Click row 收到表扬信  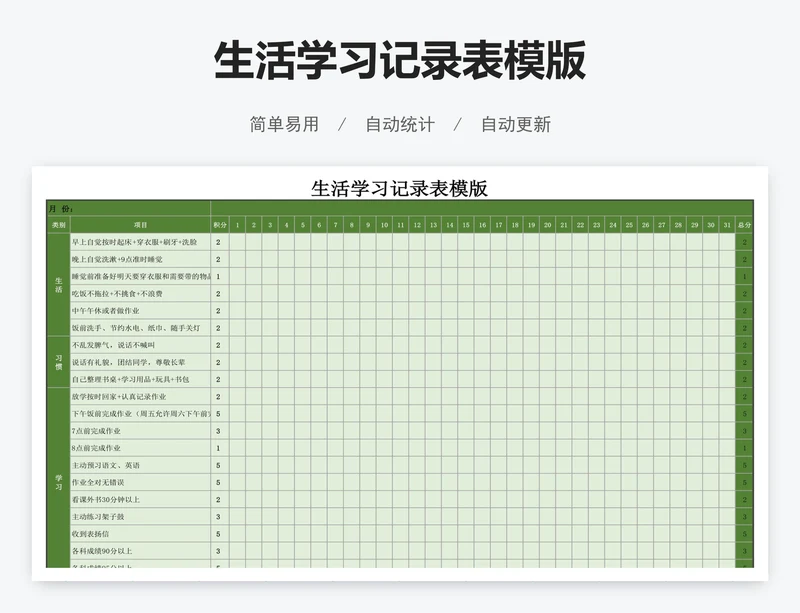click(x=140, y=534)
